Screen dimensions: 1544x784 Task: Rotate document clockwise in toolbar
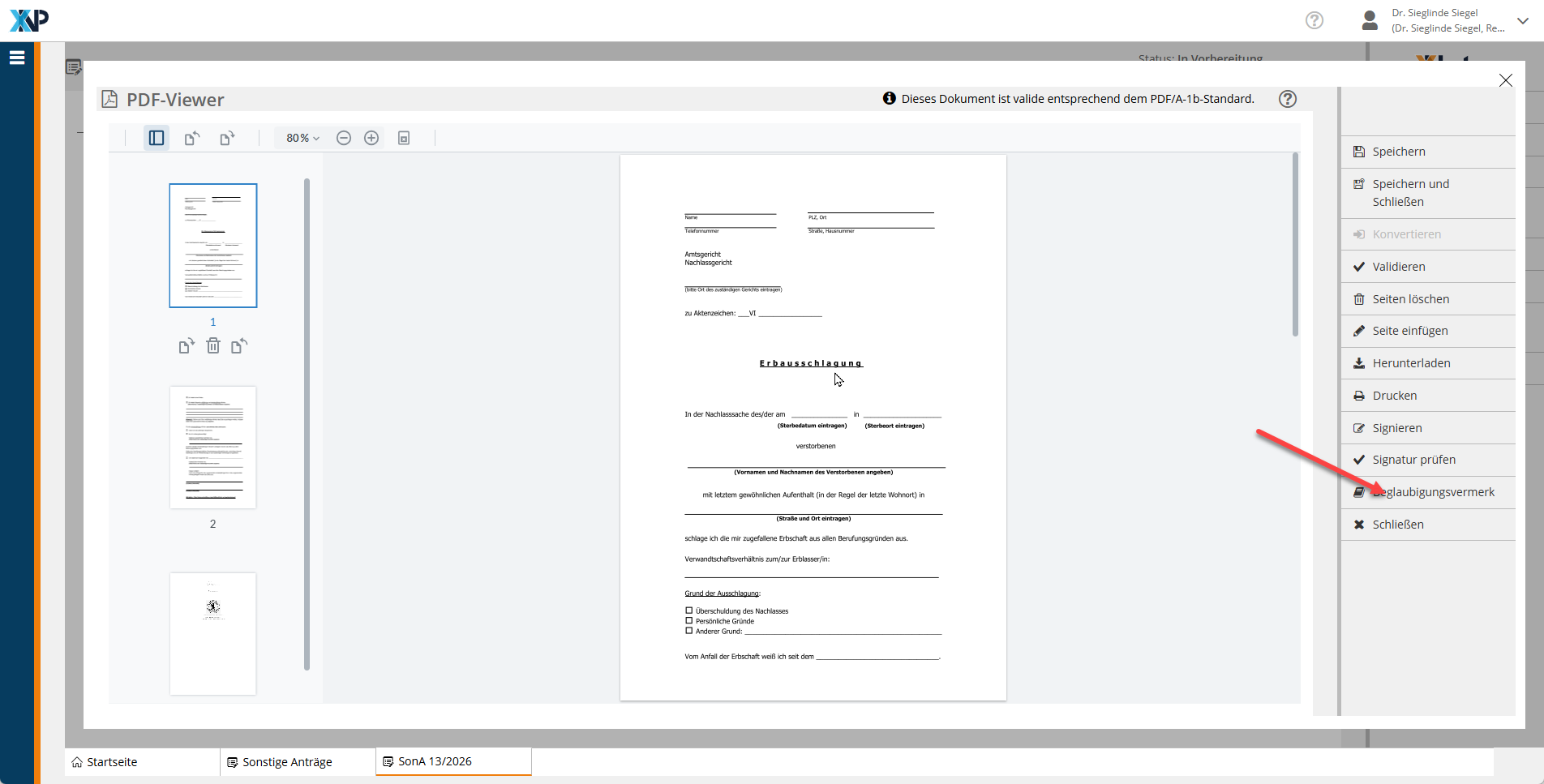pyautogui.click(x=227, y=138)
